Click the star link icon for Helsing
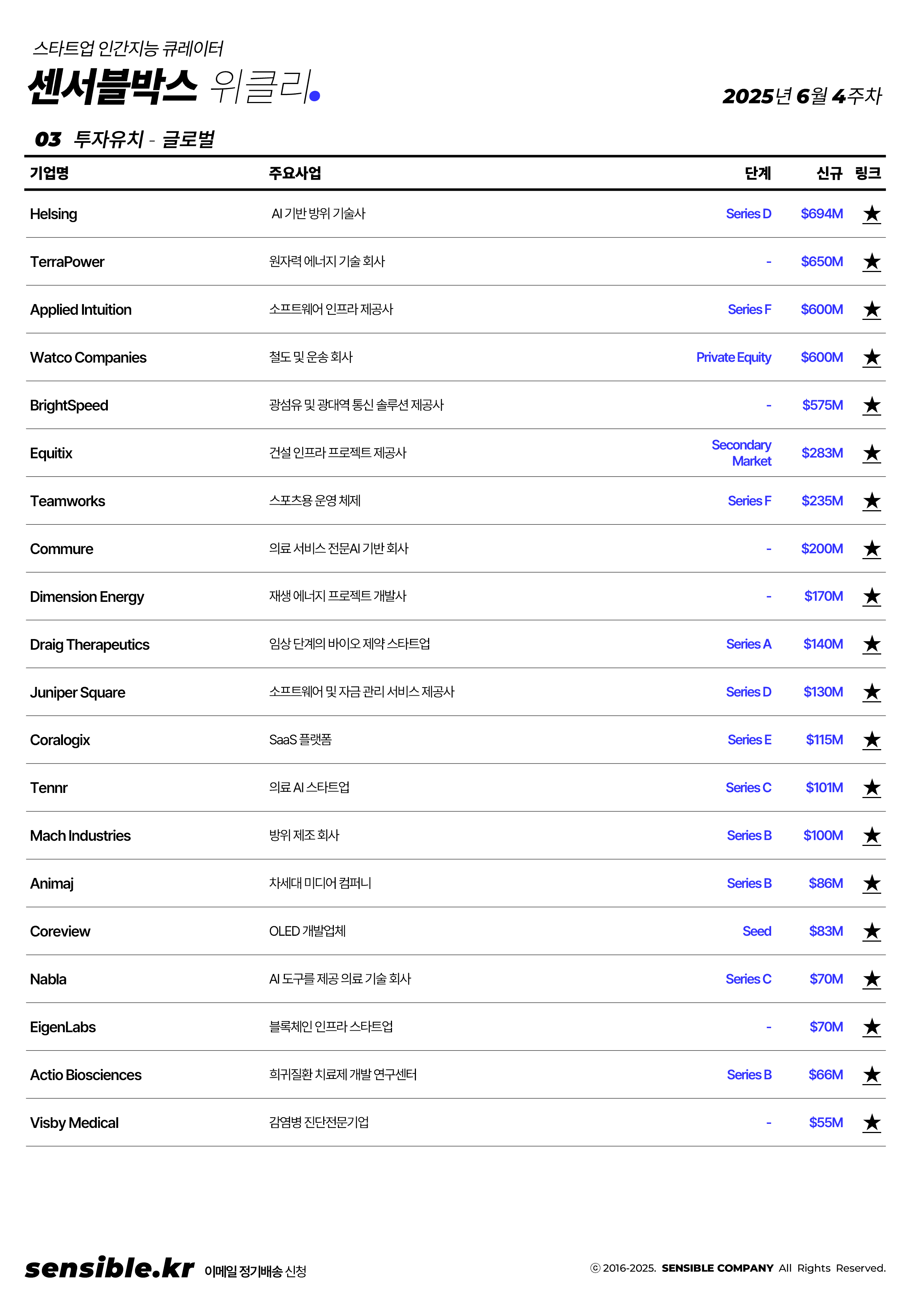 (x=871, y=214)
